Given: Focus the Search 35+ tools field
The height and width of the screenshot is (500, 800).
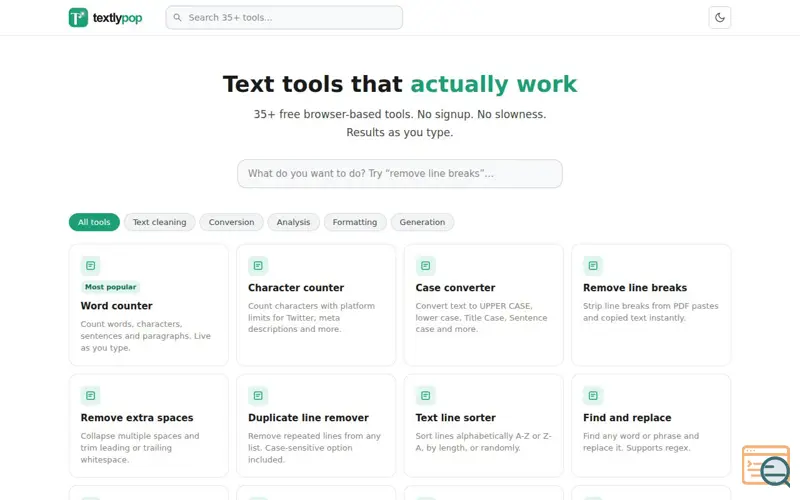Looking at the screenshot, I should pyautogui.click(x=284, y=17).
